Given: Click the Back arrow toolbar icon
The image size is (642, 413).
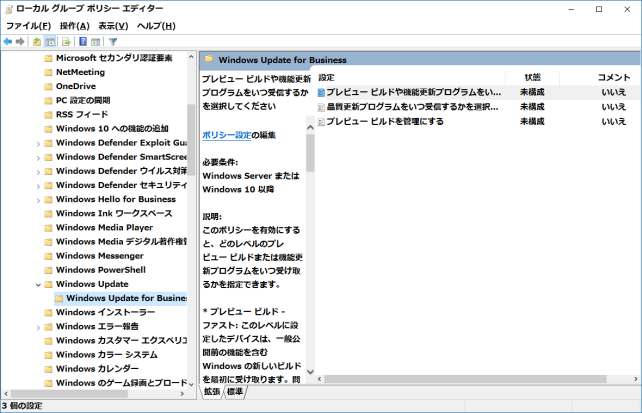Looking at the screenshot, I should pos(7,42).
